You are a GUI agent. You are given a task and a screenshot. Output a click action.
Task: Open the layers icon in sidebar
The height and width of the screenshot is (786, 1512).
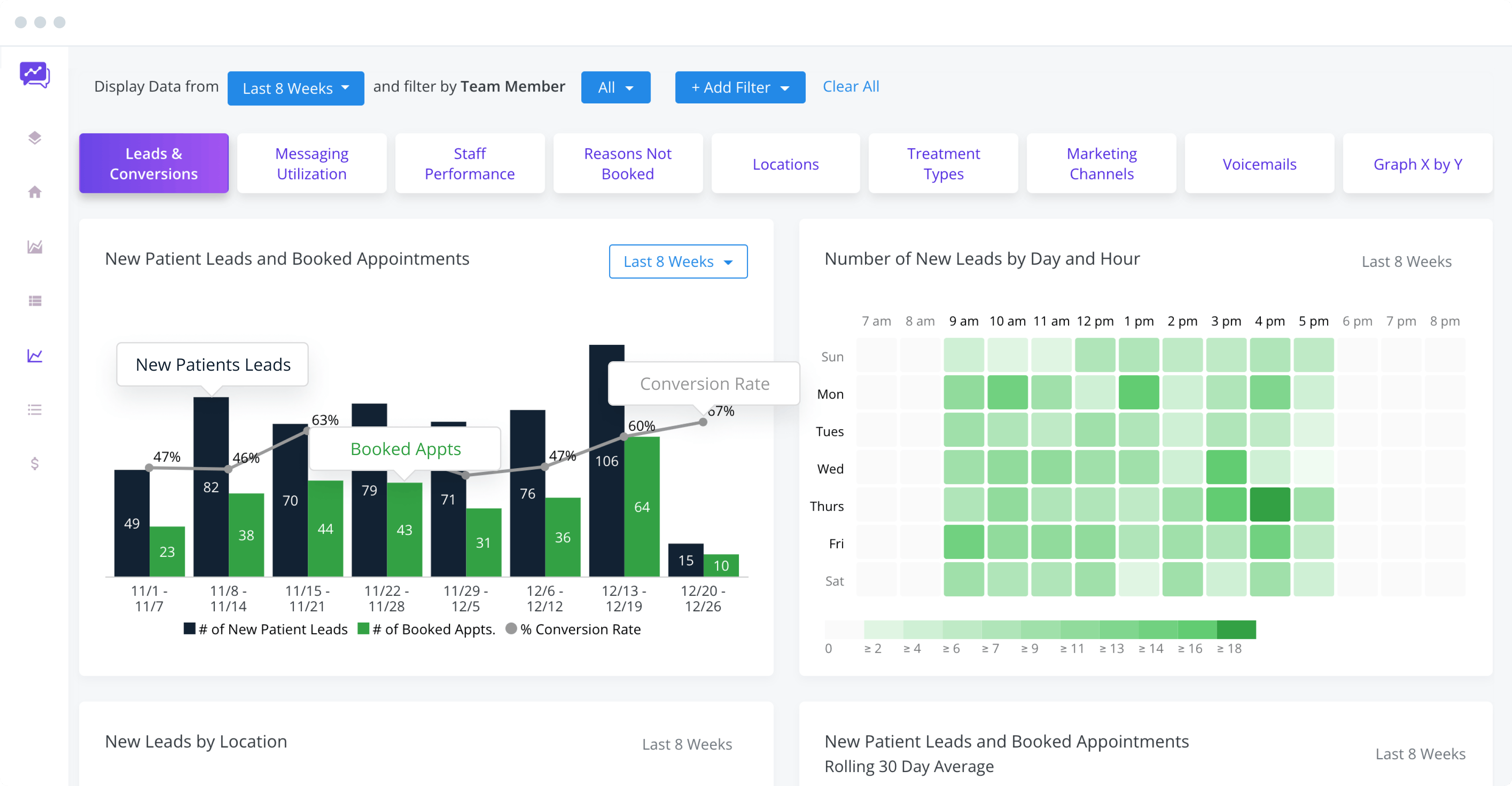(35, 138)
